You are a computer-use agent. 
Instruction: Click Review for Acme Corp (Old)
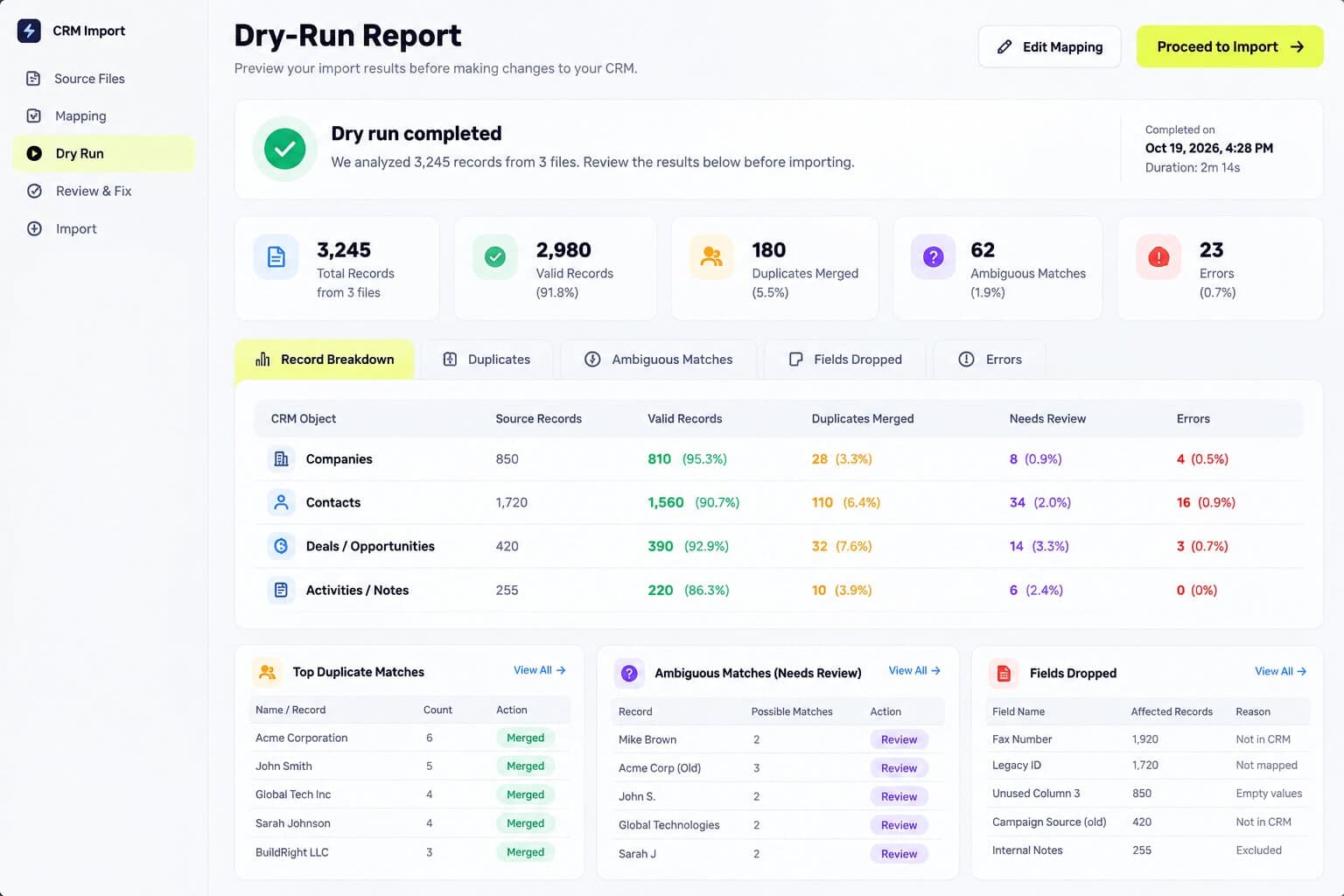[899, 768]
